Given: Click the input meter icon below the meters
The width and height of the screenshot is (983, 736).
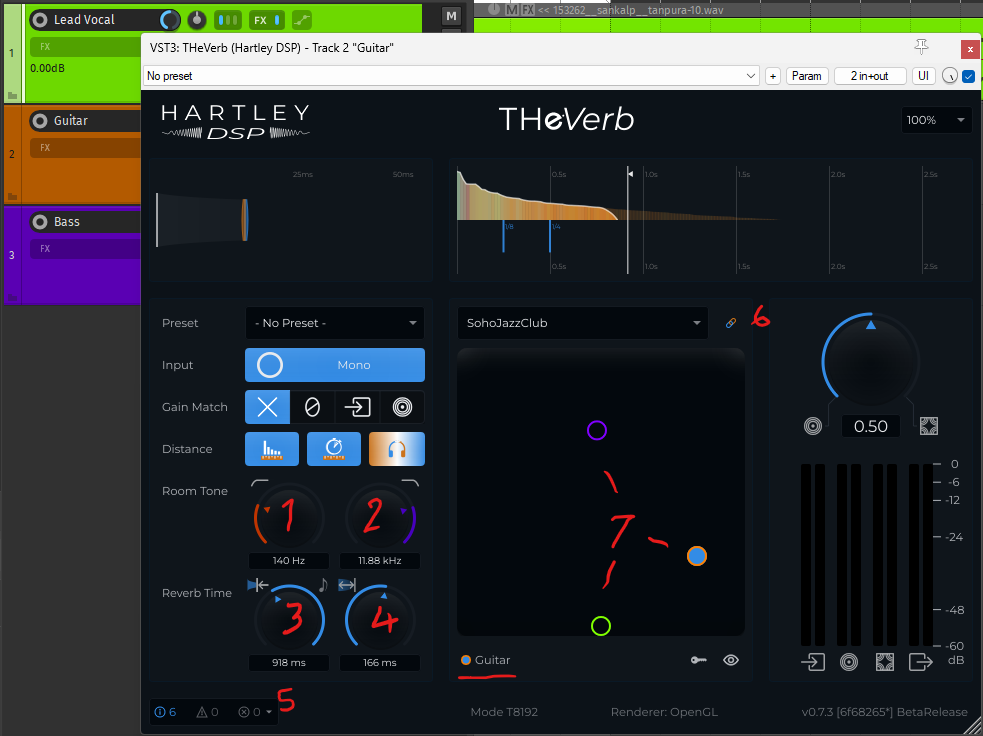Looking at the screenshot, I should 813,662.
